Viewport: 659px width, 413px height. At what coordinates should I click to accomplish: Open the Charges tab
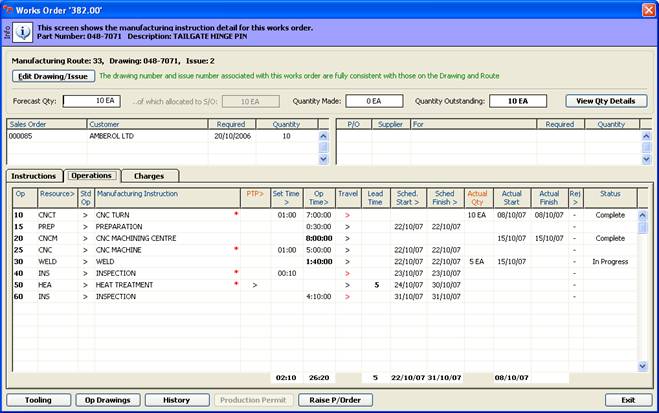pos(149,176)
